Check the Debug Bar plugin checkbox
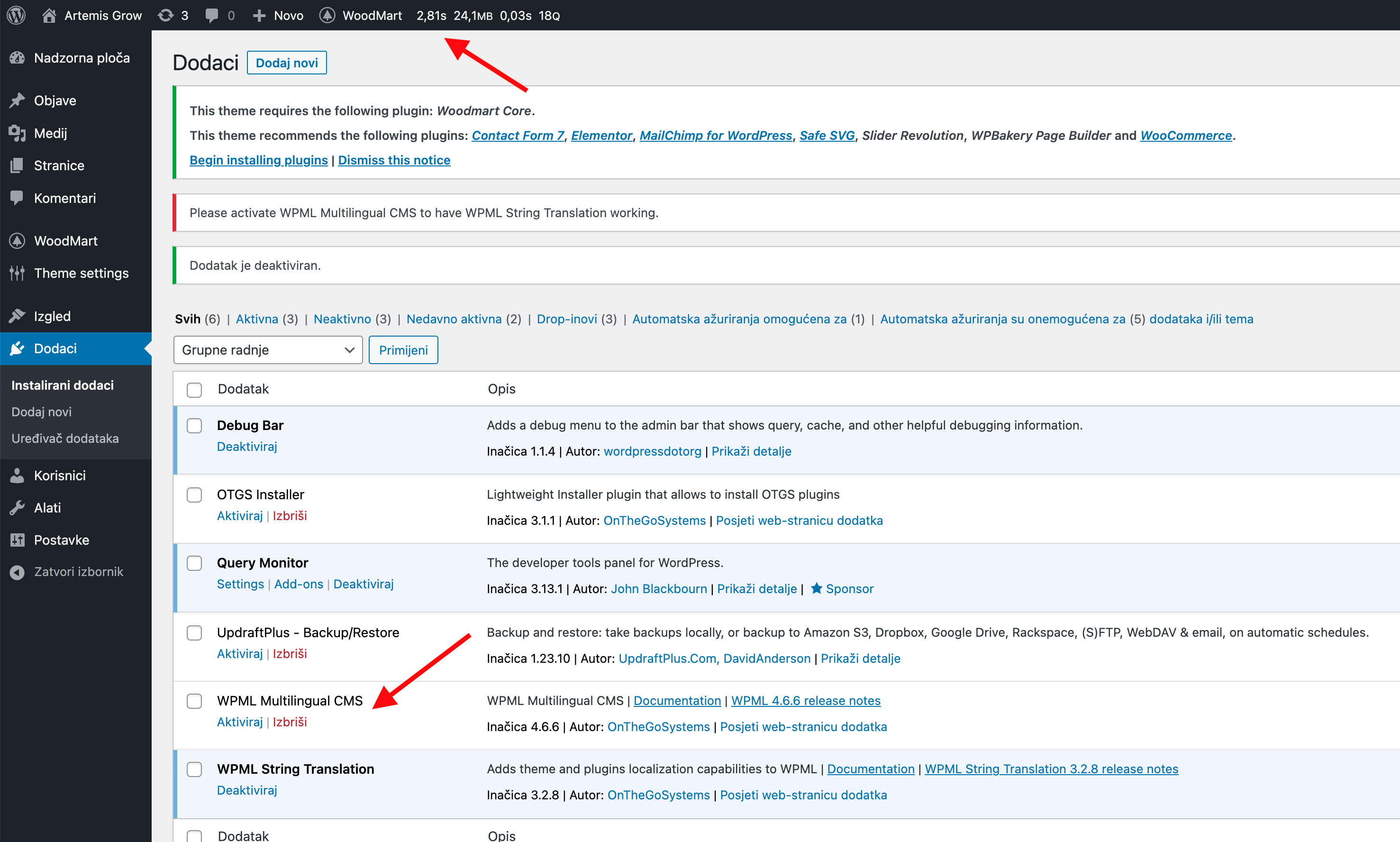 coord(194,426)
